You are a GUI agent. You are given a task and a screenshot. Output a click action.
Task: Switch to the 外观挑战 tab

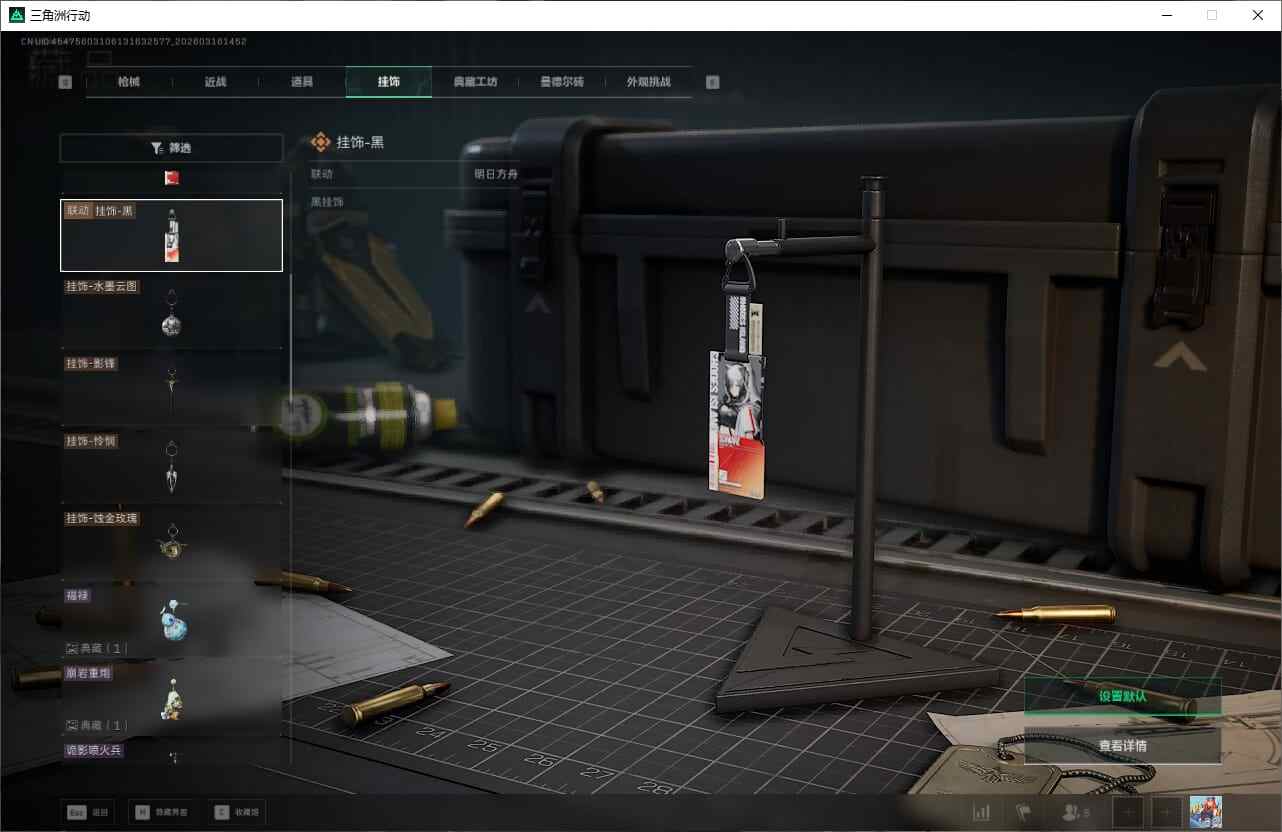(x=648, y=82)
